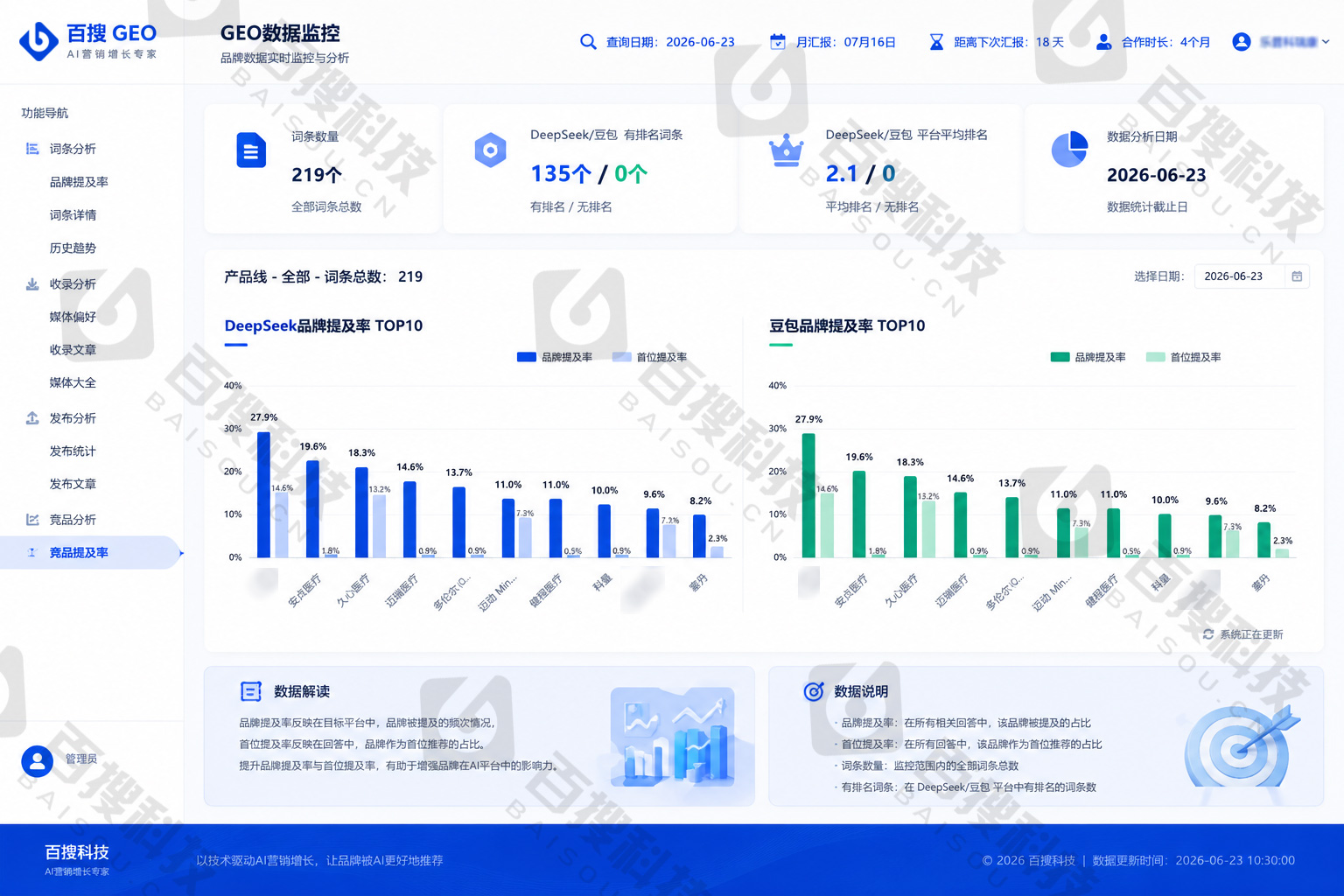Image resolution: width=1344 pixels, height=896 pixels.
Task: Click the 选择日期 input showing 2026-06-23
Action: tap(1251, 276)
